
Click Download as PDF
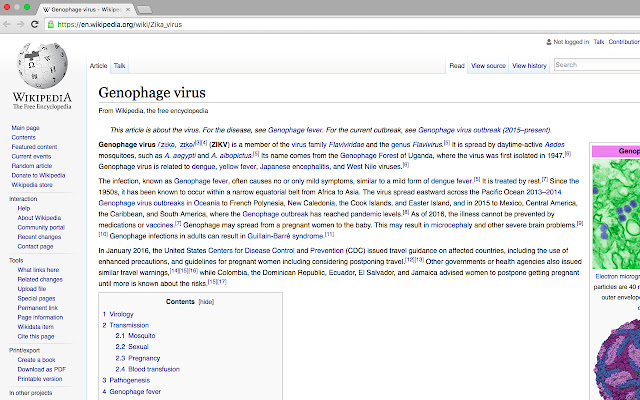click(x=41, y=369)
